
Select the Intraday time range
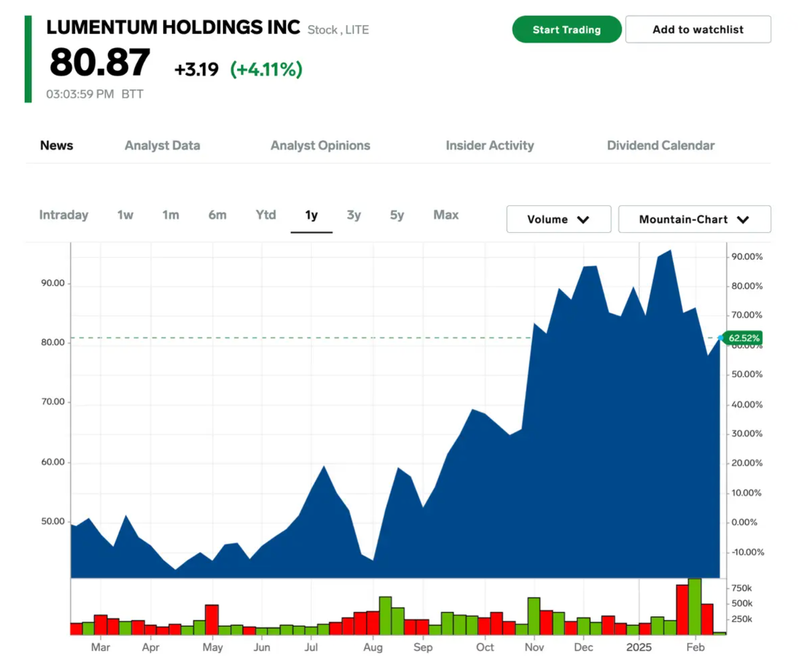[63, 215]
